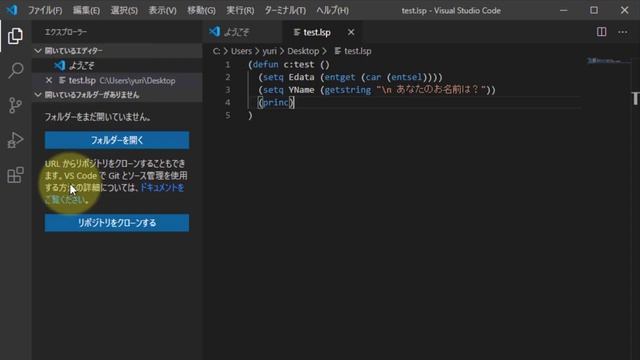Open the Run and Debug view icon

point(15,140)
